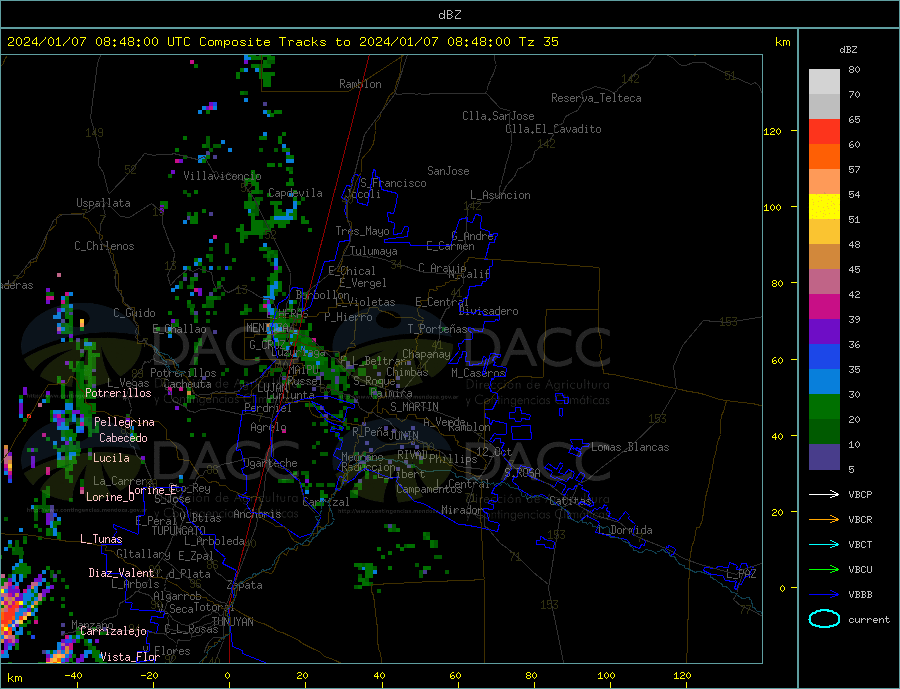Click the 'Cabecedo' map label
The height and width of the screenshot is (689, 900).
click(123, 438)
